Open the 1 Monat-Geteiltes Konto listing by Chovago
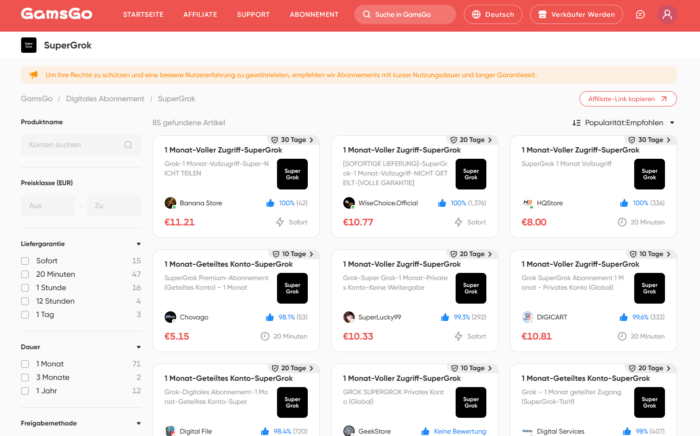Image resolution: width=700 pixels, height=436 pixels. pyautogui.click(x=229, y=264)
